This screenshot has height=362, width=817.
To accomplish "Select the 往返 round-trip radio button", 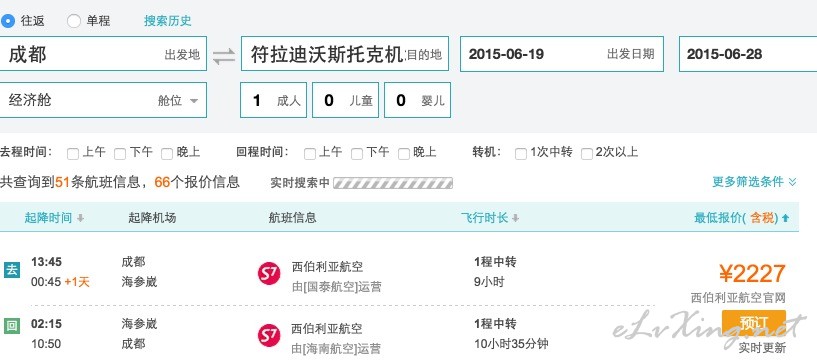I will tap(8, 21).
